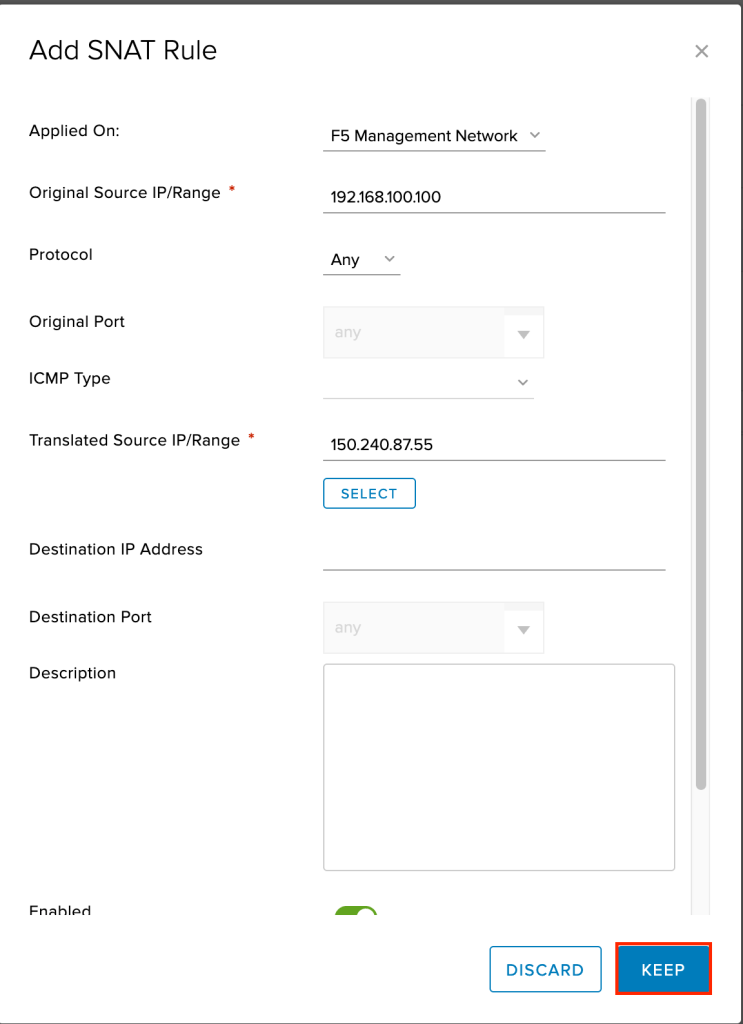Open the ICMP Type dropdown

tap(428, 382)
